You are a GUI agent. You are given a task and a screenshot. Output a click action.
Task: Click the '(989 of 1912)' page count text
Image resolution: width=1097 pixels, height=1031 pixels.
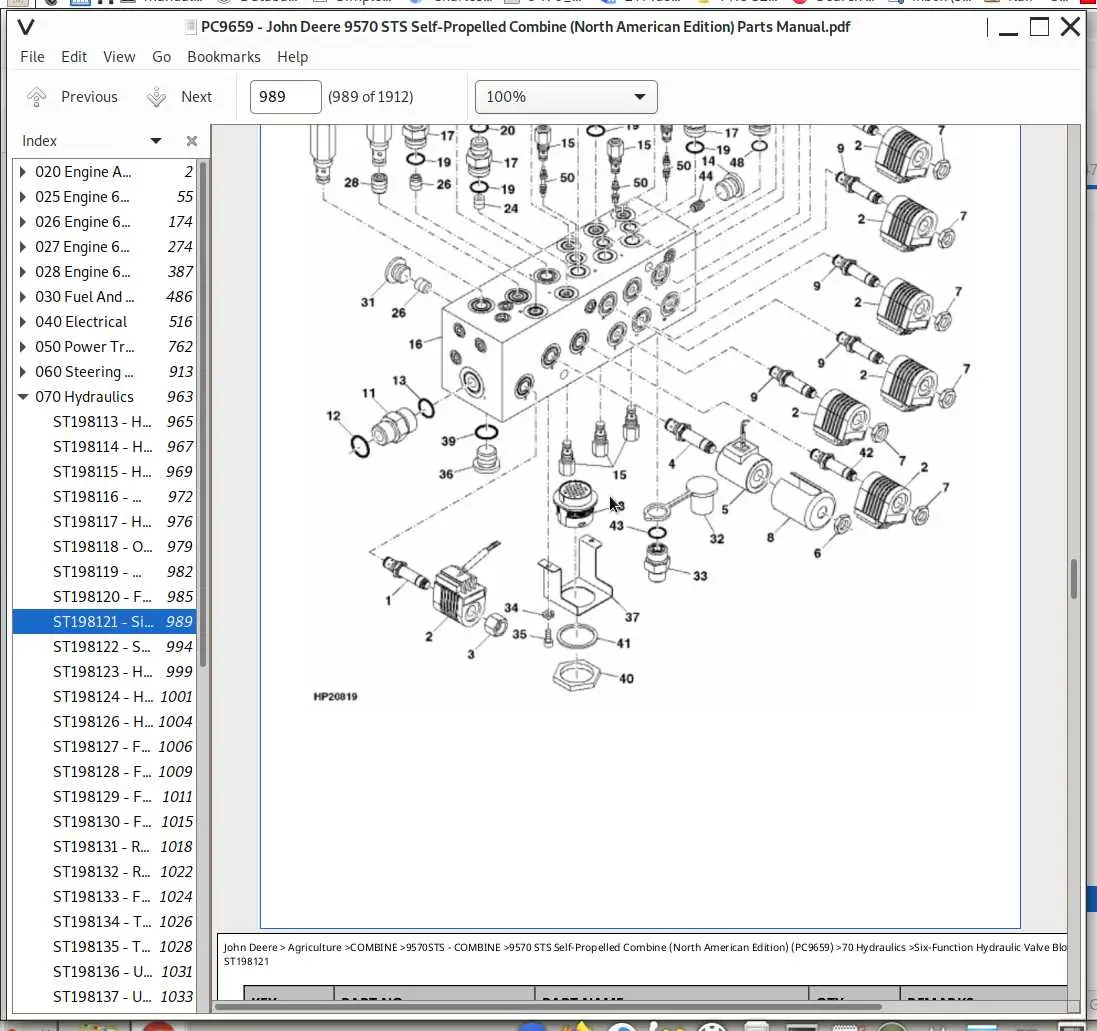(x=371, y=97)
